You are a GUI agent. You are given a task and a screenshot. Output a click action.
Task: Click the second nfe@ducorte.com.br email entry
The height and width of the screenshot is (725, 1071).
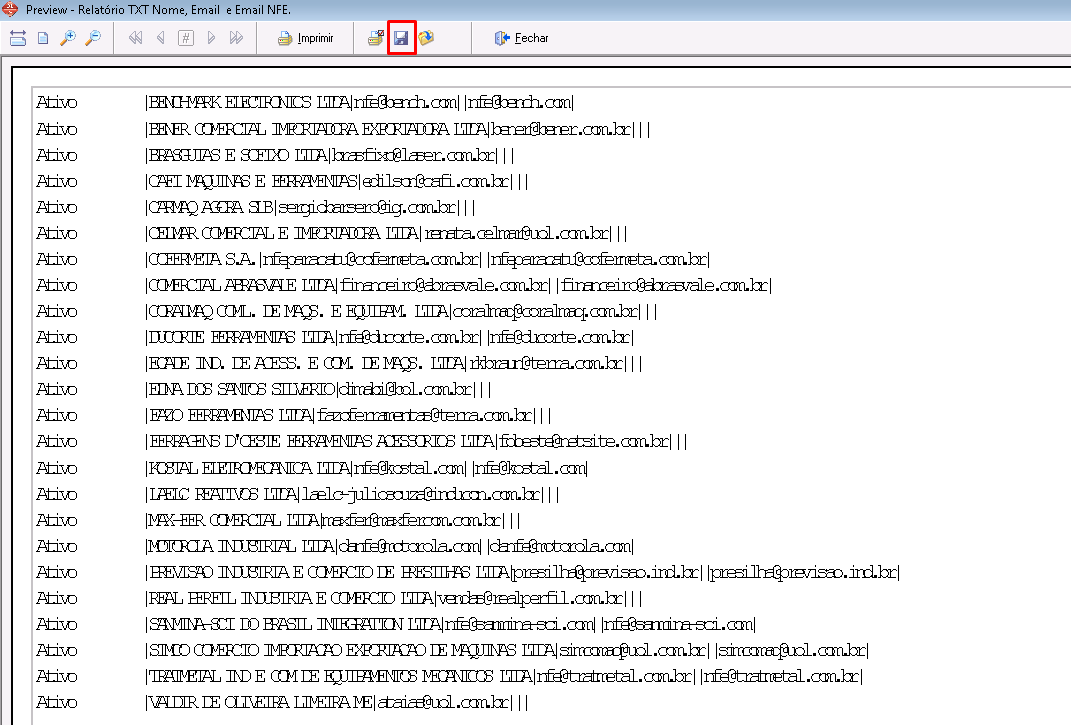coord(560,337)
